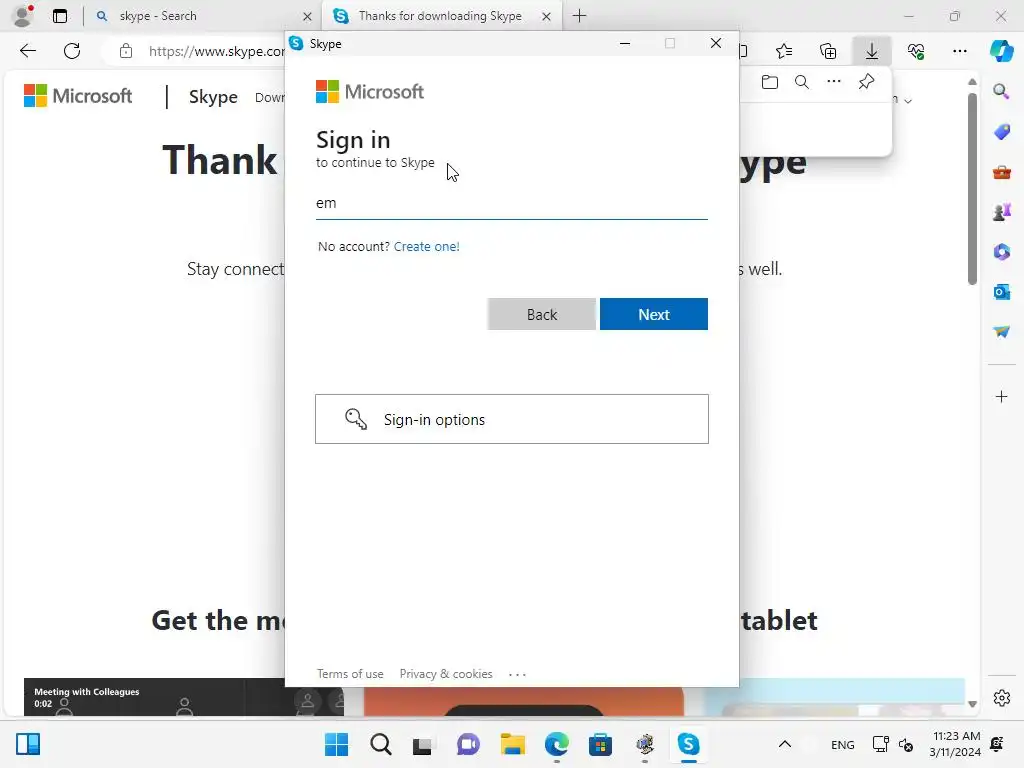Open Edge Favorites star icon
Image resolution: width=1024 pixels, height=768 pixels.
(x=784, y=51)
